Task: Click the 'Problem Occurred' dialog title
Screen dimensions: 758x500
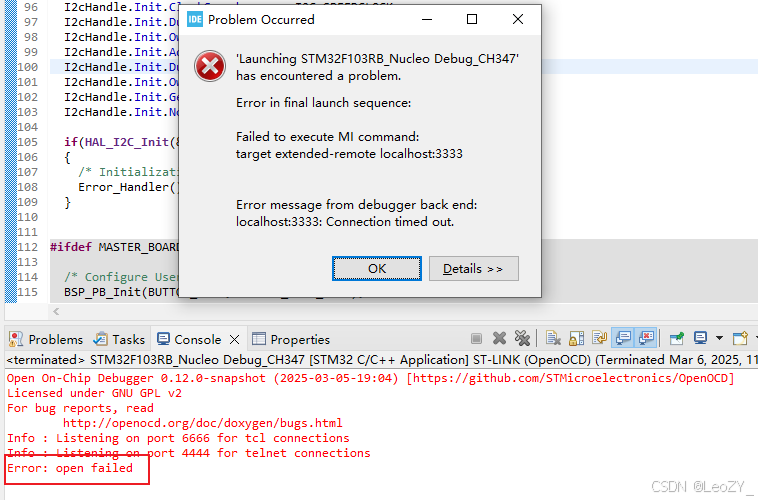Action: click(x=261, y=20)
